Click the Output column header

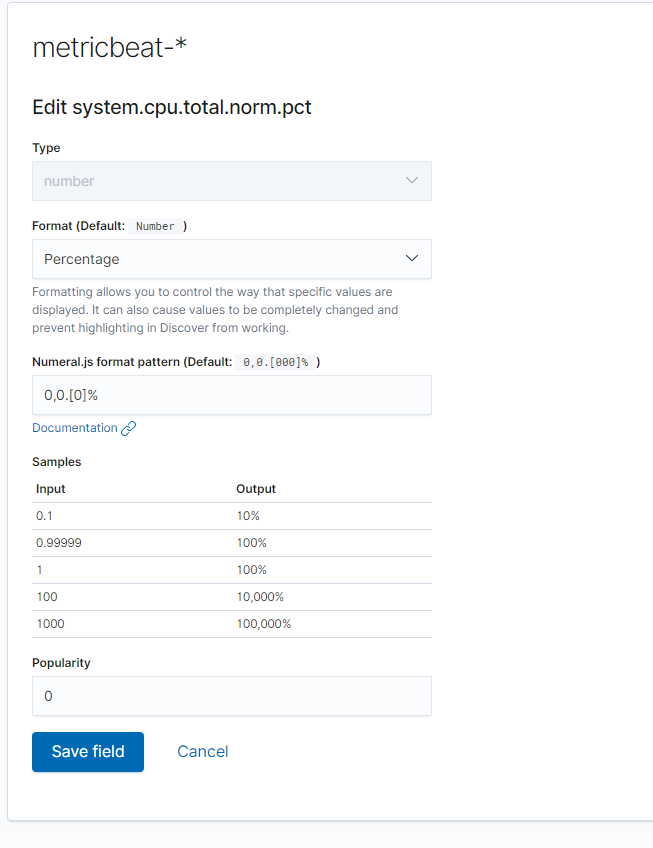coord(256,489)
